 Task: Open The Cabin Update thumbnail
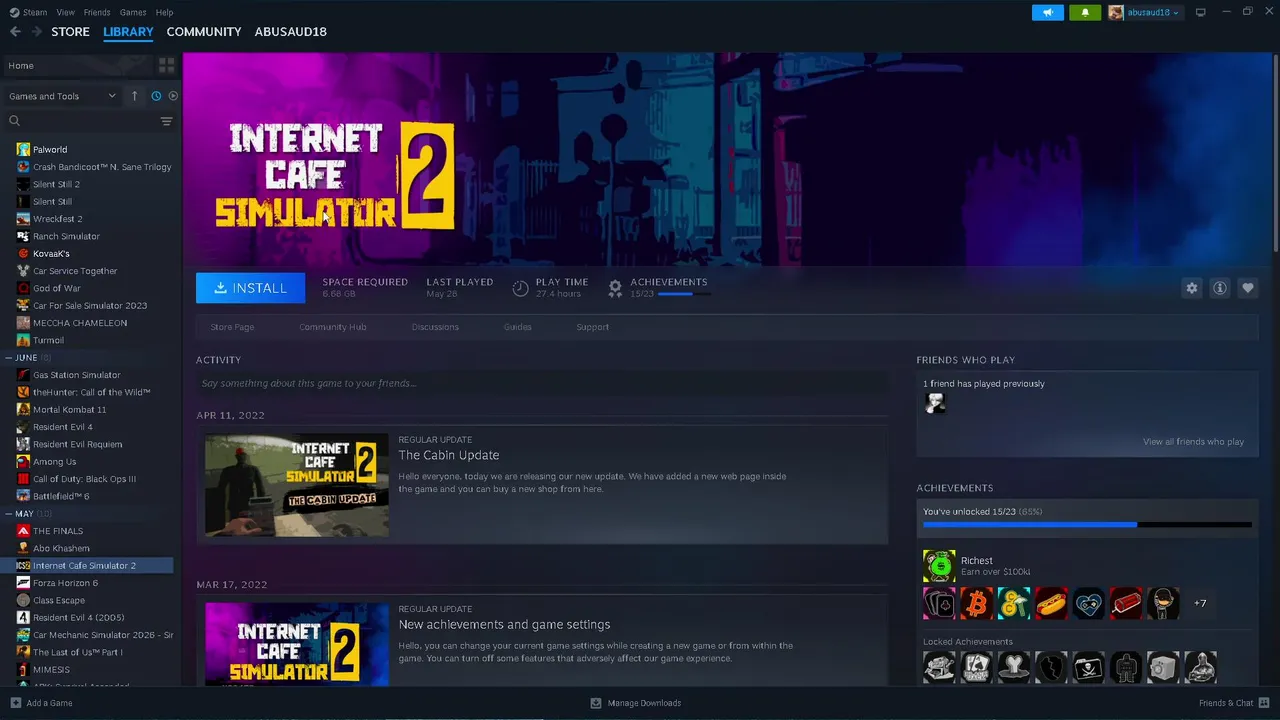click(296, 485)
